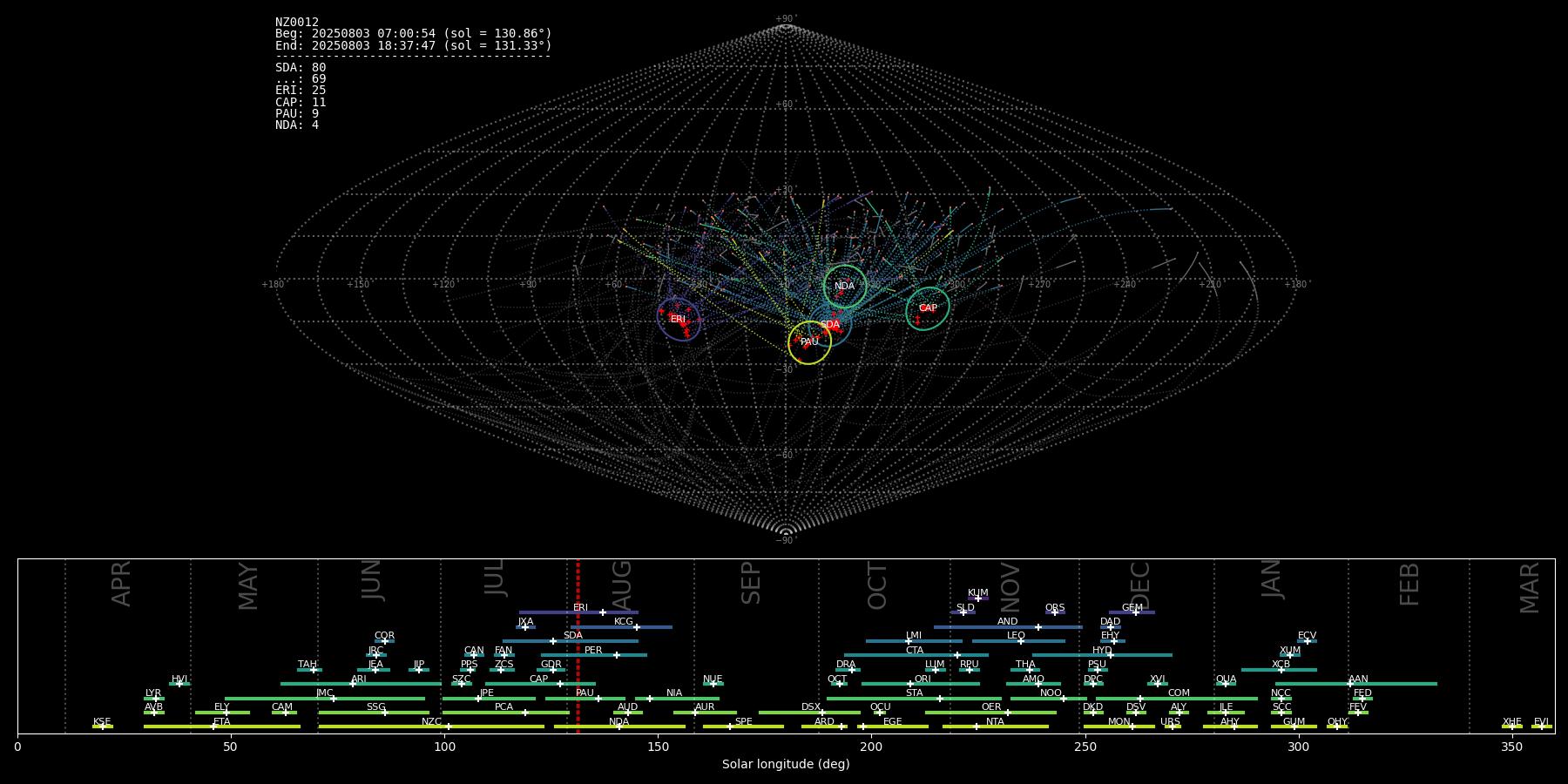Click the ERI radiant circle on sky map
This screenshot has width=1568, height=784.
tap(679, 319)
